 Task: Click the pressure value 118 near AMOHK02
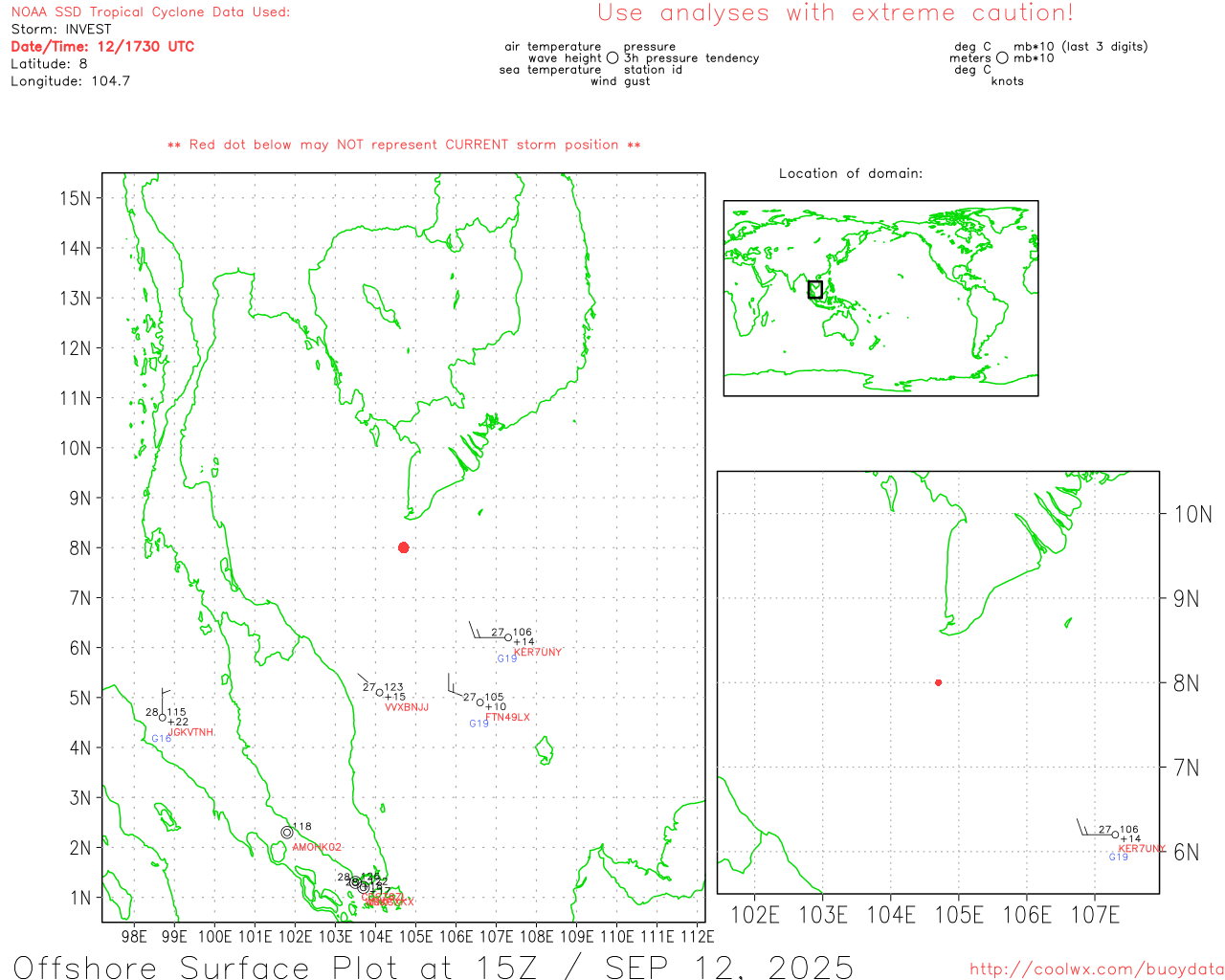tap(302, 827)
